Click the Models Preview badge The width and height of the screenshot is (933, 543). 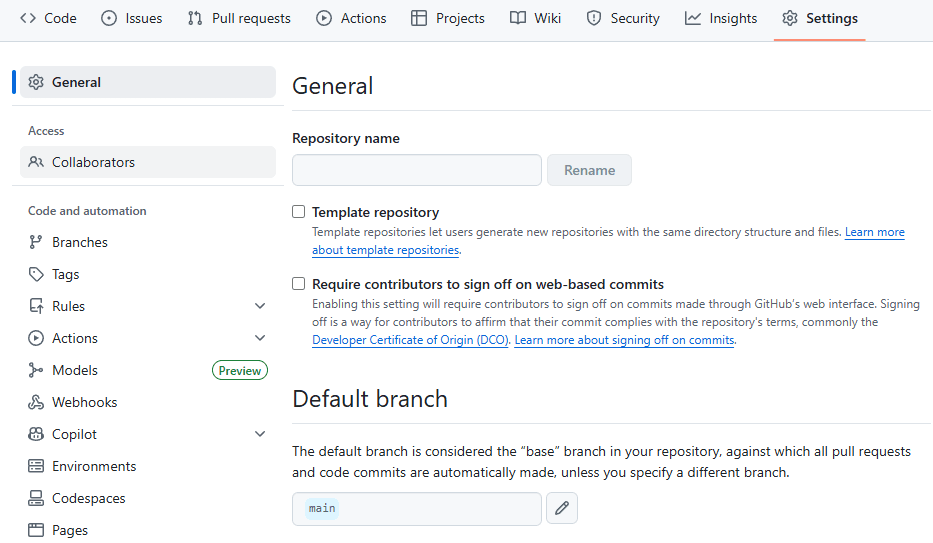(240, 371)
